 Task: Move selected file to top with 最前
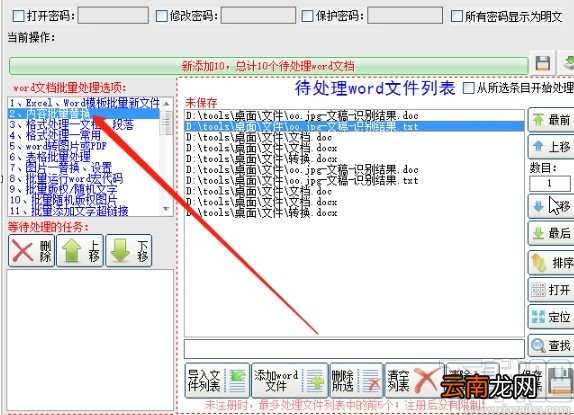552,120
